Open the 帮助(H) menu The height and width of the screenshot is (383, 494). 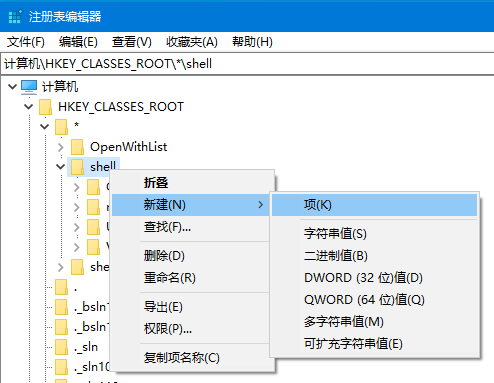(x=252, y=42)
